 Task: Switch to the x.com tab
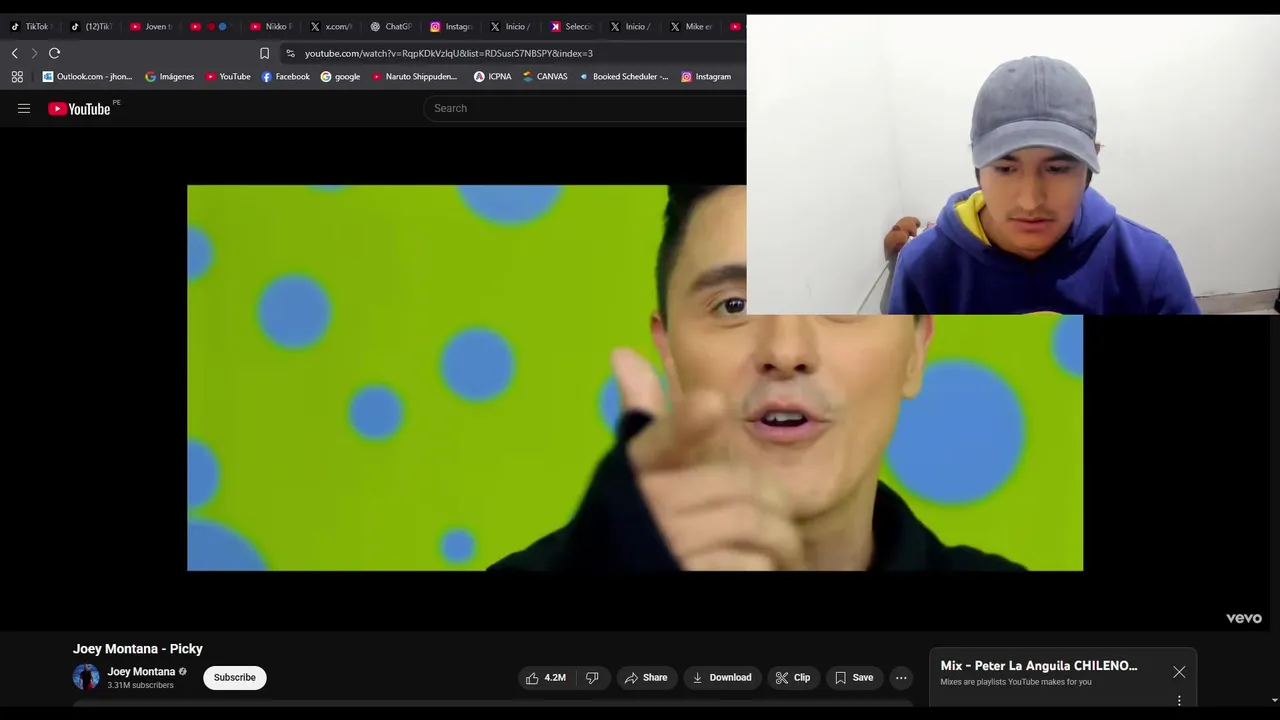(x=331, y=27)
